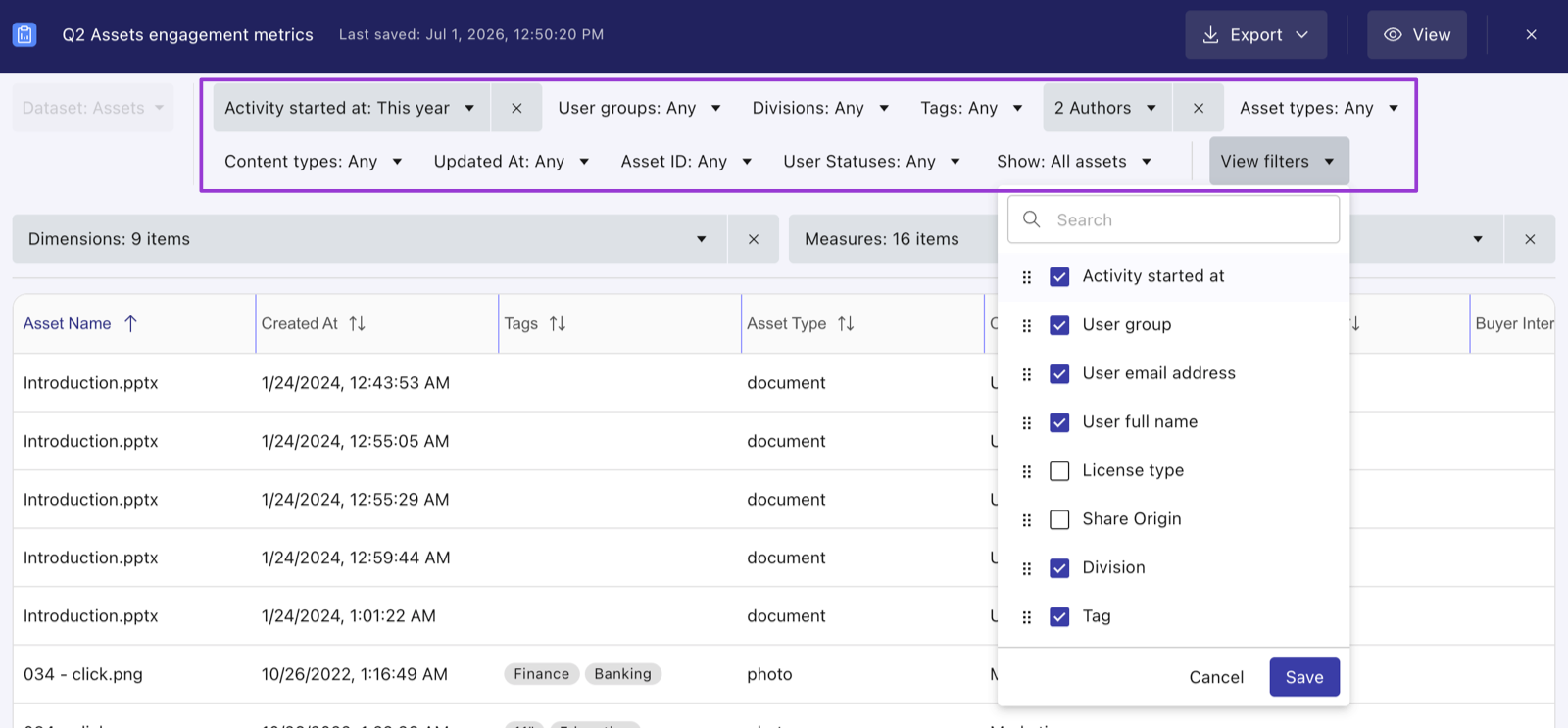The height and width of the screenshot is (728, 1568).
Task: Remove the 2 Authors filter
Action: tap(1198, 108)
